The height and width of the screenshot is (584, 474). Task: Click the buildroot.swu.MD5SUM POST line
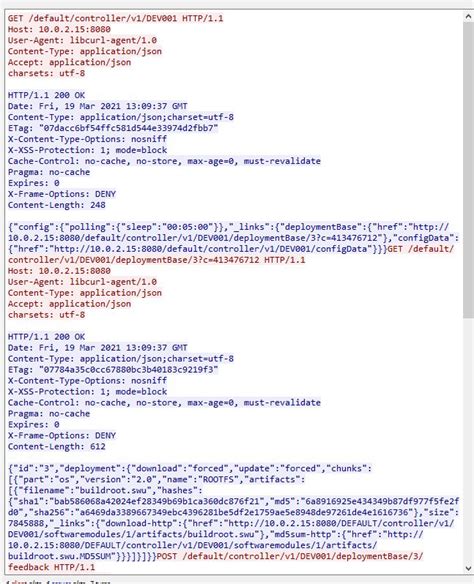point(215,556)
